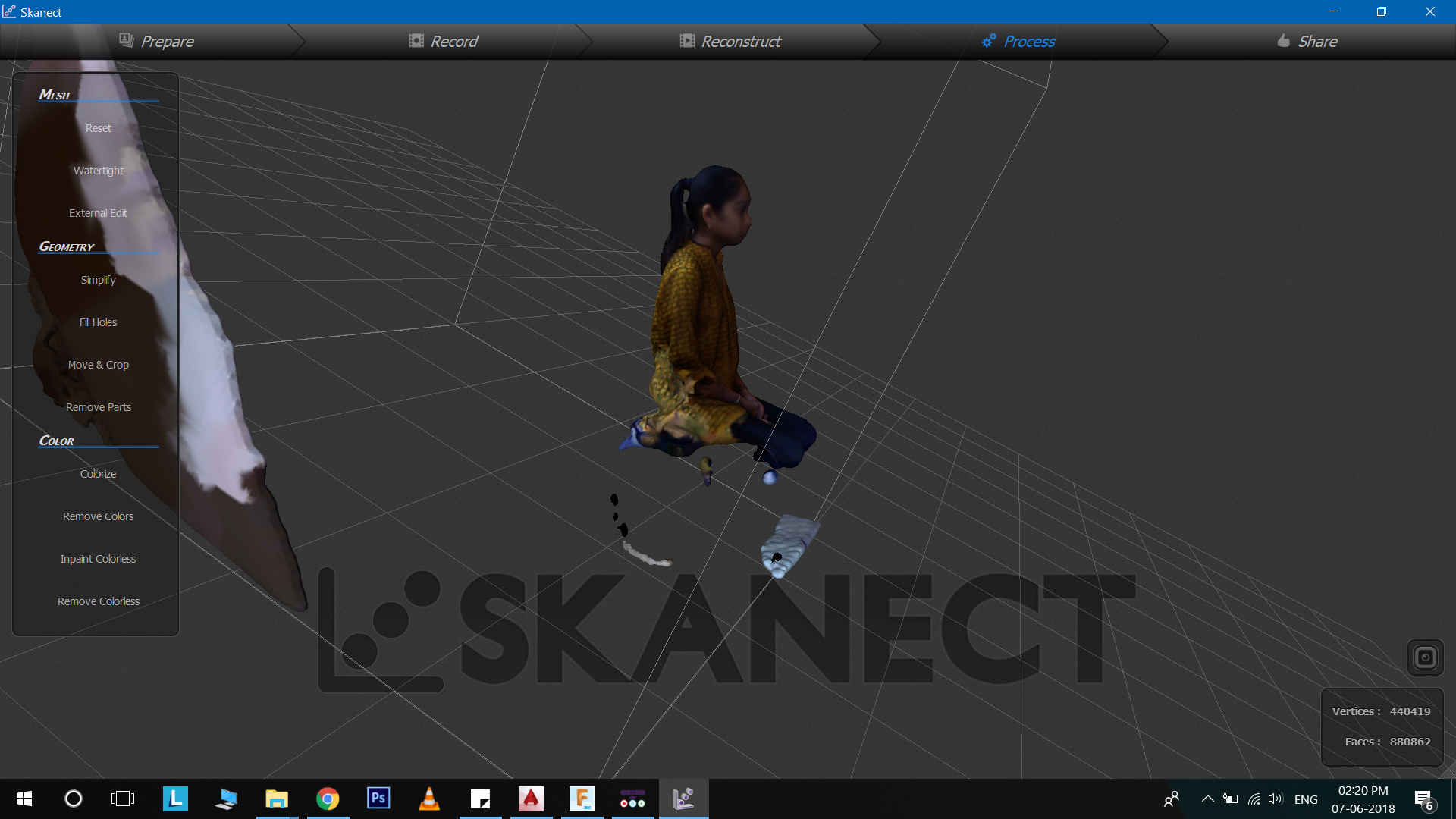The width and height of the screenshot is (1456, 819).
Task: Open AutoCAD from taskbar
Action: coord(531,799)
